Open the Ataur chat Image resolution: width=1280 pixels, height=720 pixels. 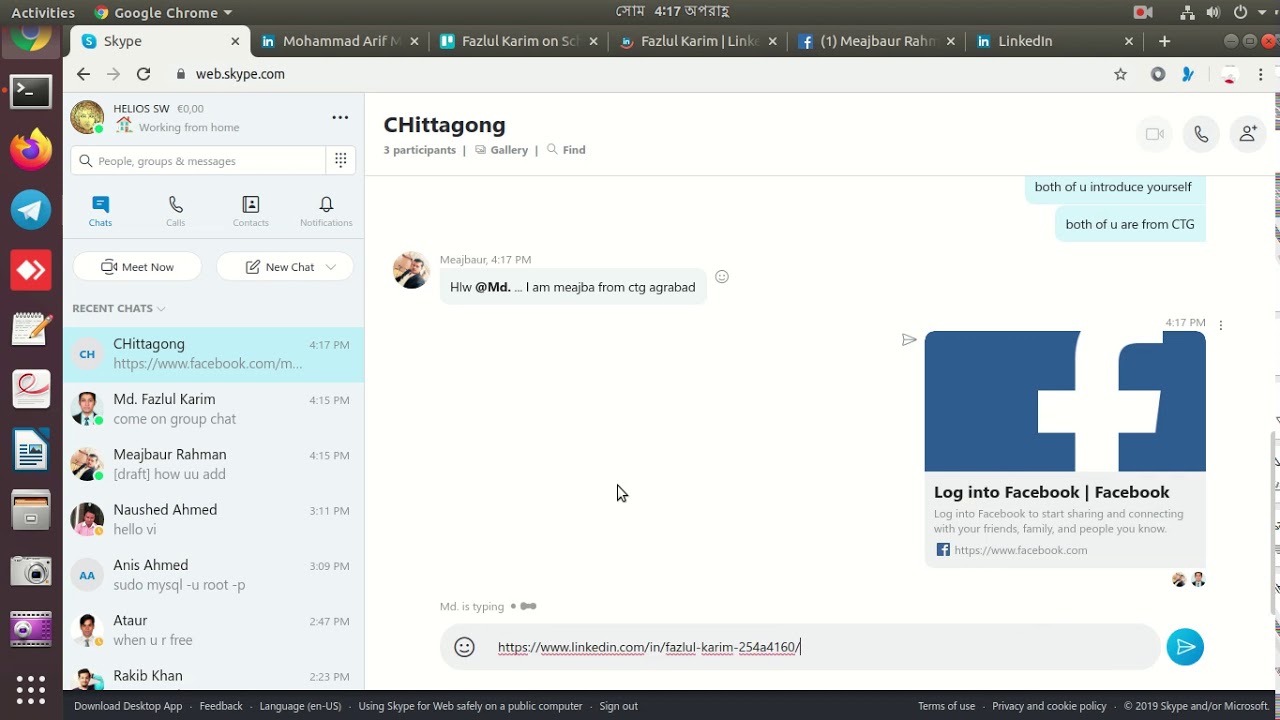pos(213,630)
